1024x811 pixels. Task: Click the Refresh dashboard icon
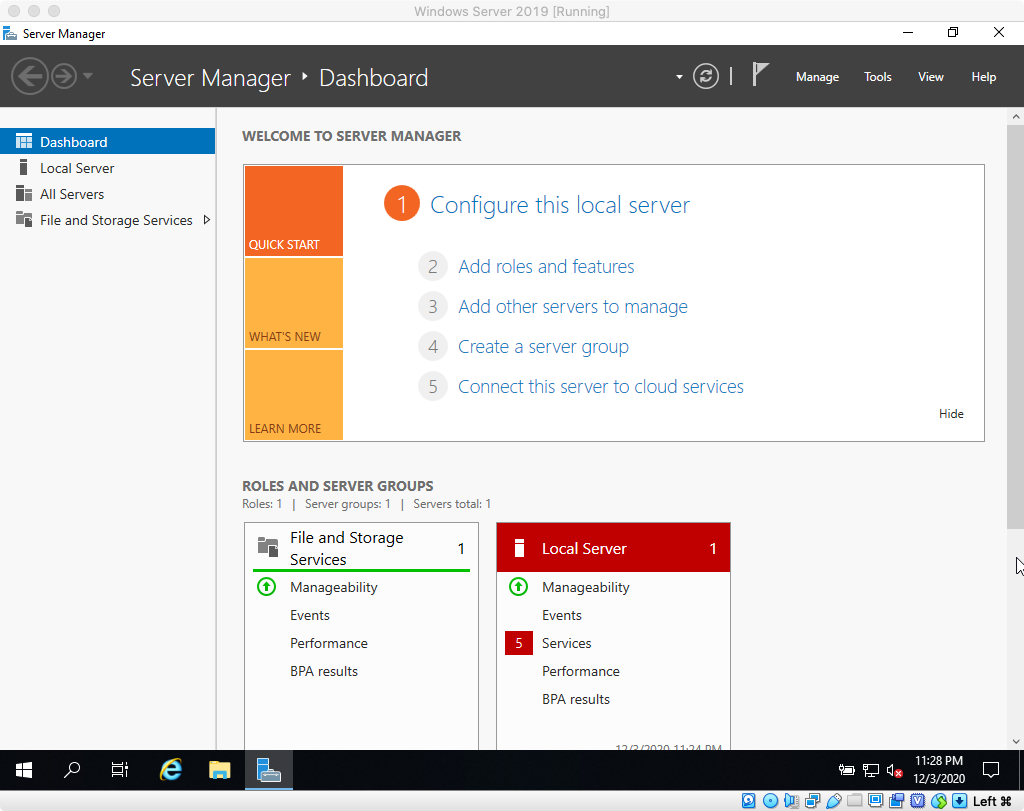point(705,76)
